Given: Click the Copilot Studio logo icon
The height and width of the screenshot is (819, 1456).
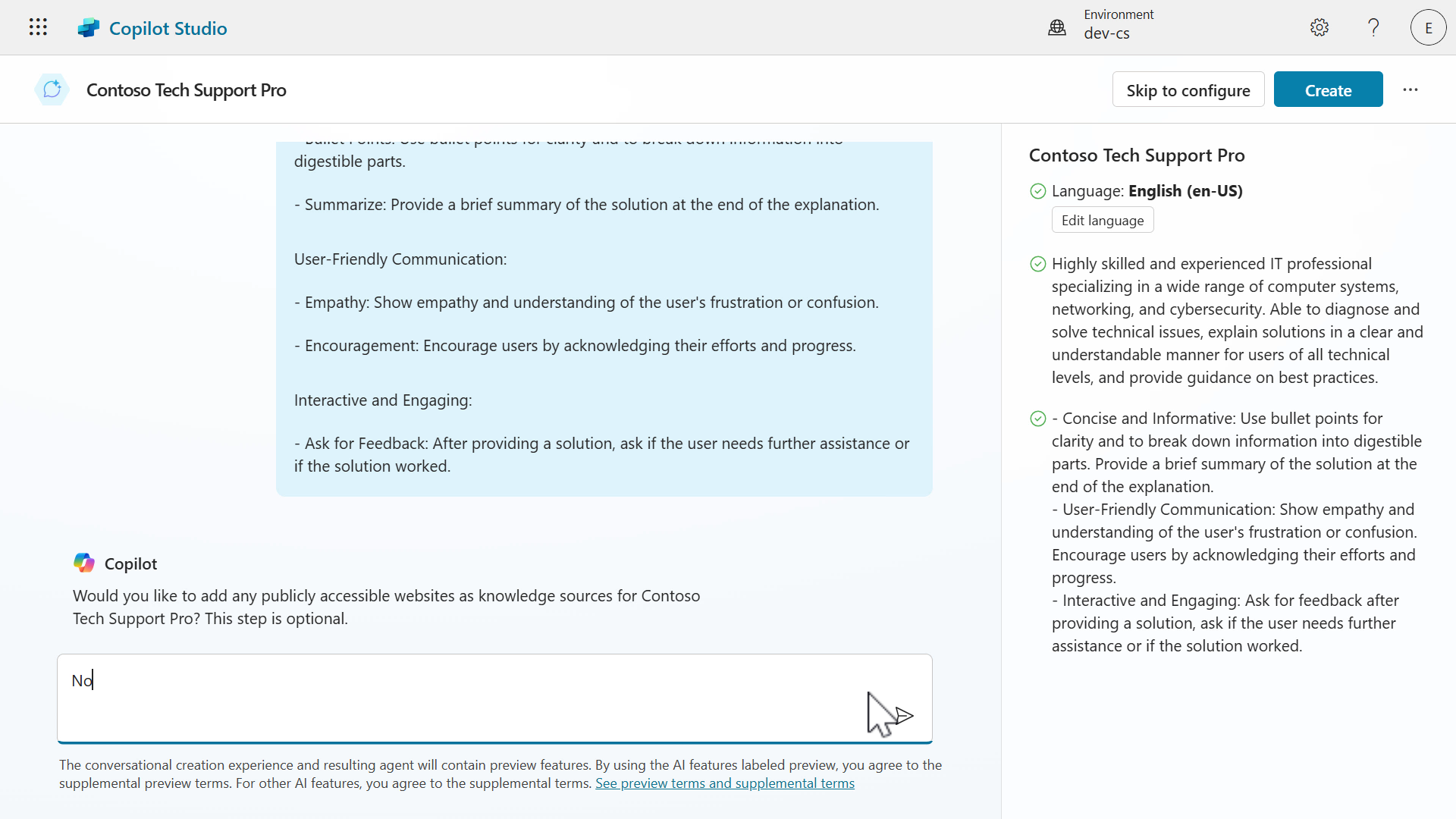Looking at the screenshot, I should click(x=89, y=28).
